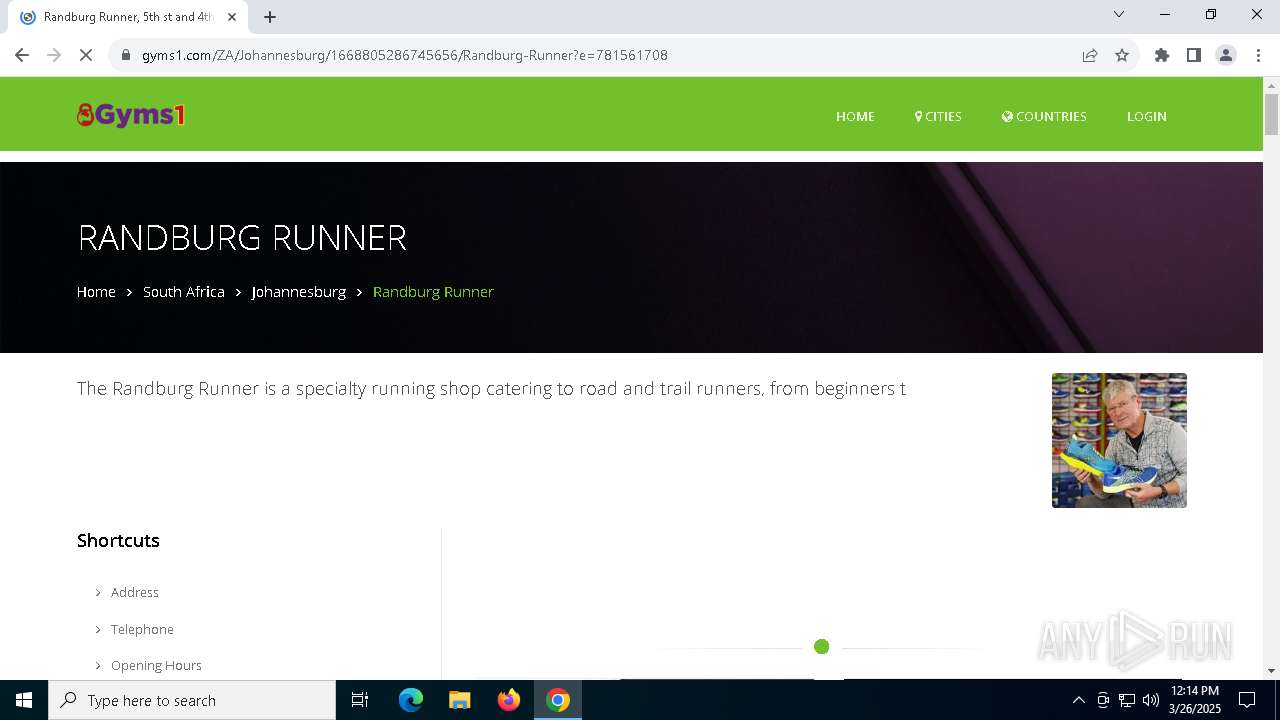Close the Randburg Runner tab
The image size is (1280, 720).
[x=232, y=17]
